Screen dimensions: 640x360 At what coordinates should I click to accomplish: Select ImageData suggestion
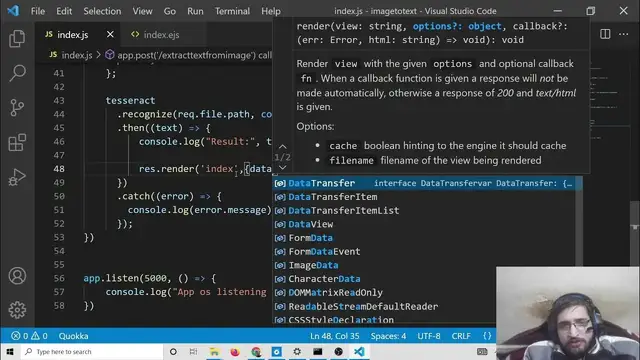pos(424,265)
